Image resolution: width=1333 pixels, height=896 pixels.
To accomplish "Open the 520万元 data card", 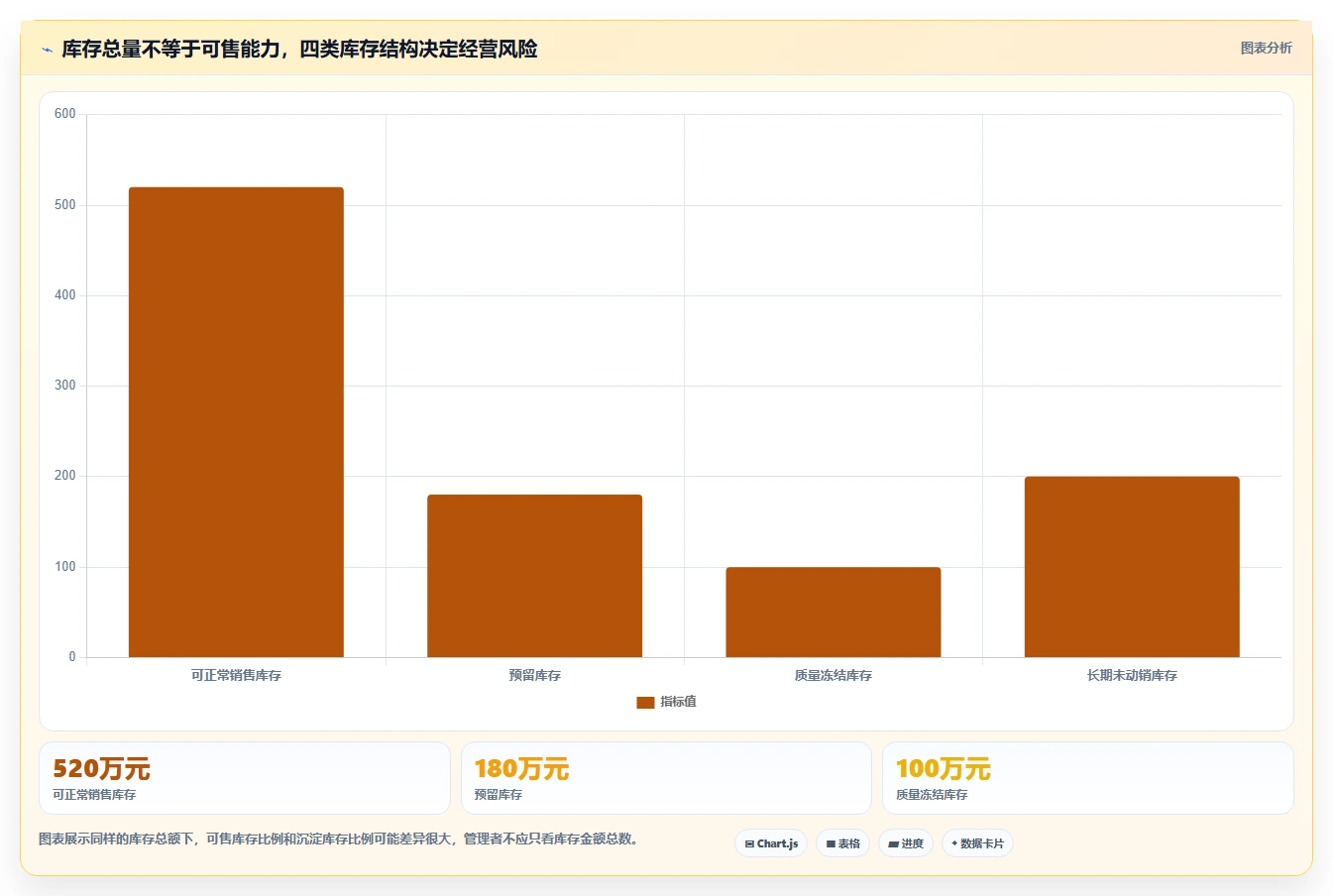I will pos(245,778).
